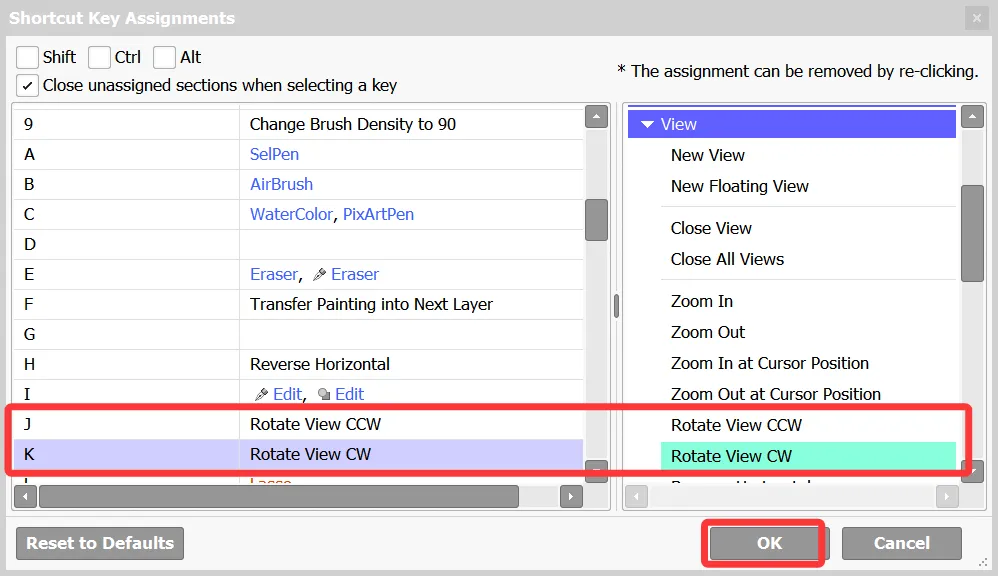Close the Shortcut Key Assignments dialog

pyautogui.click(x=976, y=18)
